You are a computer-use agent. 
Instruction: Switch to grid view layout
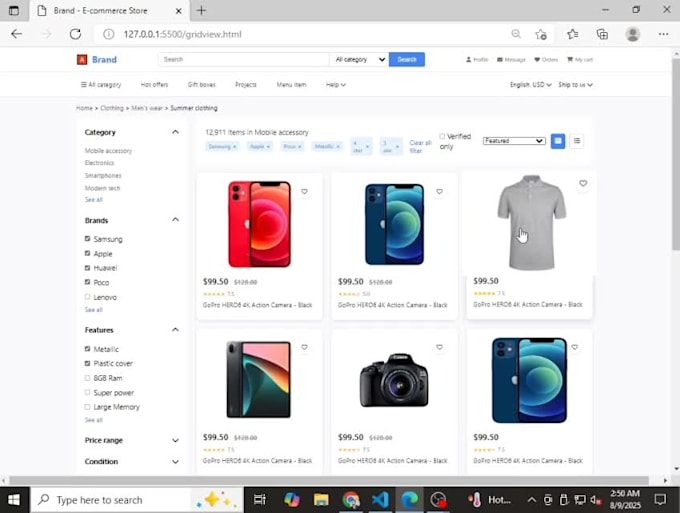[558, 141]
